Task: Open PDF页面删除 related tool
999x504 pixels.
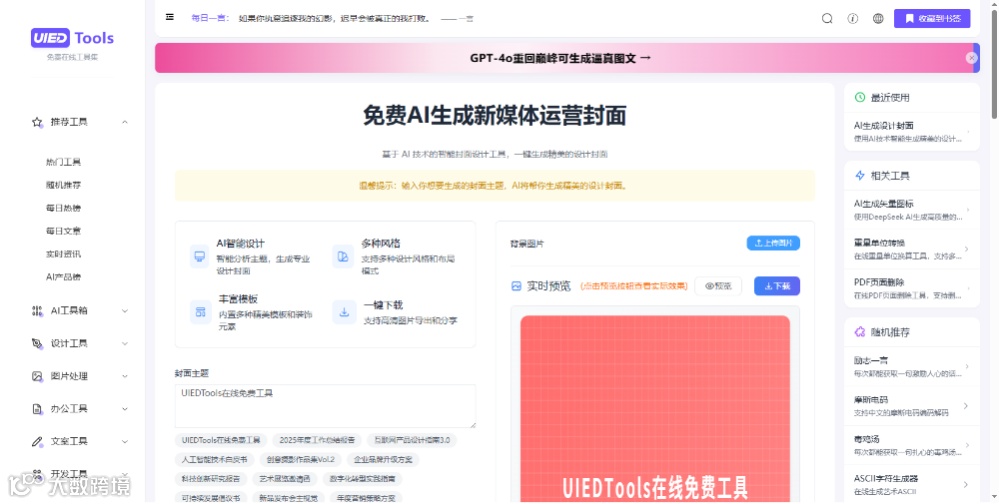Action: point(912,288)
